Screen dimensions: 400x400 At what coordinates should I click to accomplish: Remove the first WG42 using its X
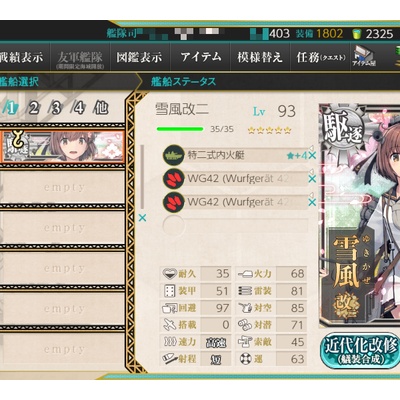312,179
